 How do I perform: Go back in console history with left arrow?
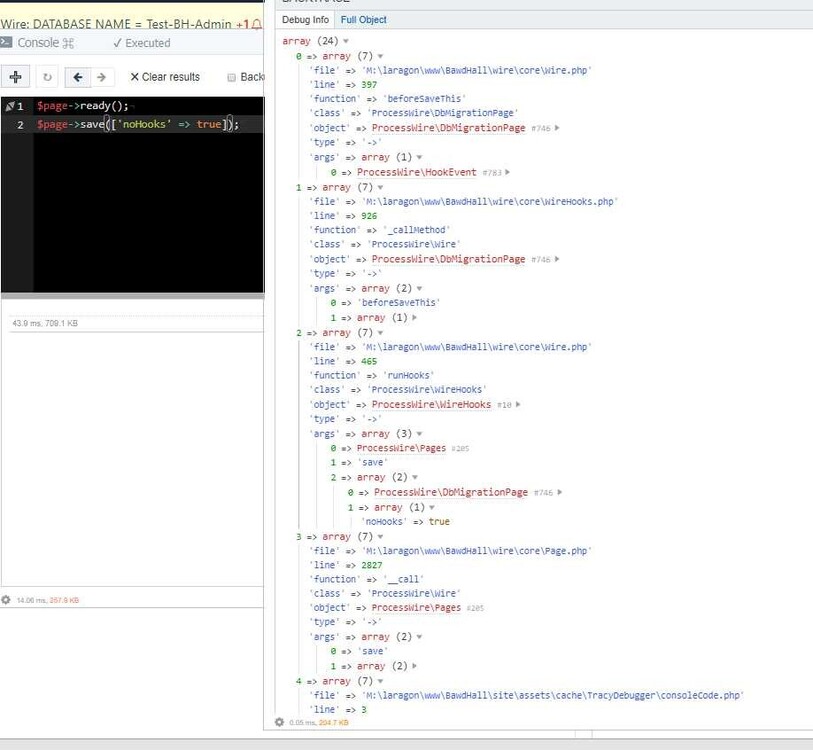[x=77, y=77]
